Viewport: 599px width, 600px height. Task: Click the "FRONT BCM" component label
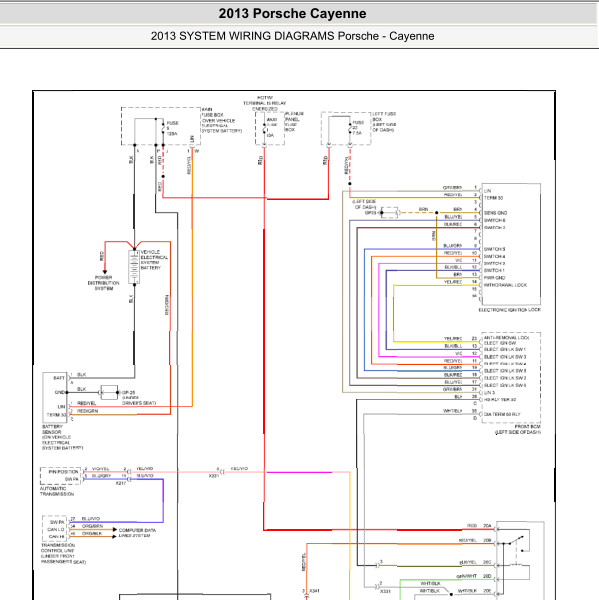(527, 426)
